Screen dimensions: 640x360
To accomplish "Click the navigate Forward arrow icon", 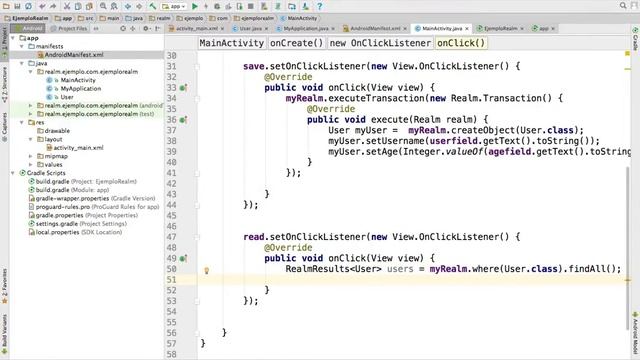I will 139,6.
